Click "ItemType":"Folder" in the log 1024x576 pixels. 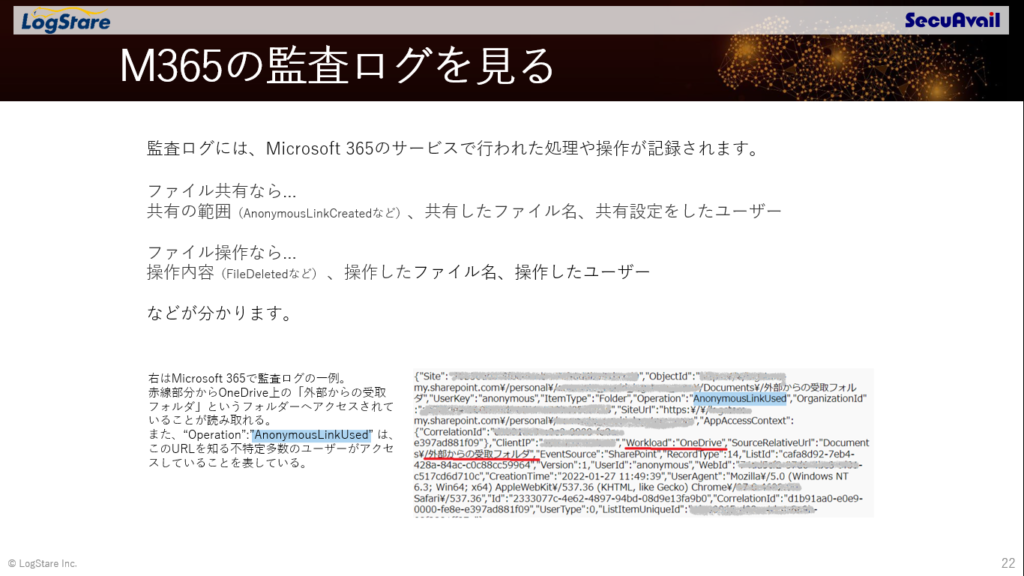point(584,398)
